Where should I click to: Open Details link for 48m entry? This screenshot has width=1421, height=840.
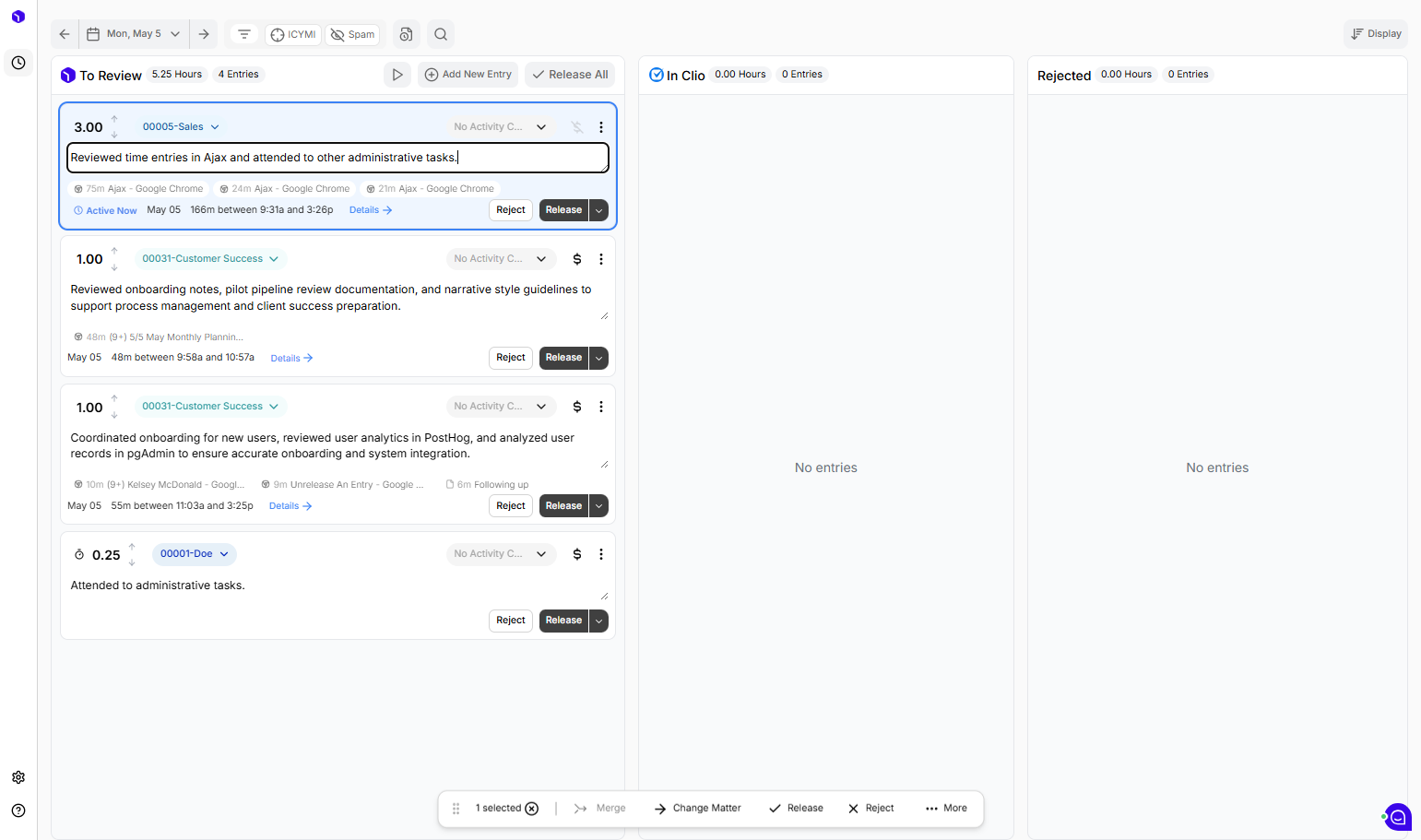(291, 358)
